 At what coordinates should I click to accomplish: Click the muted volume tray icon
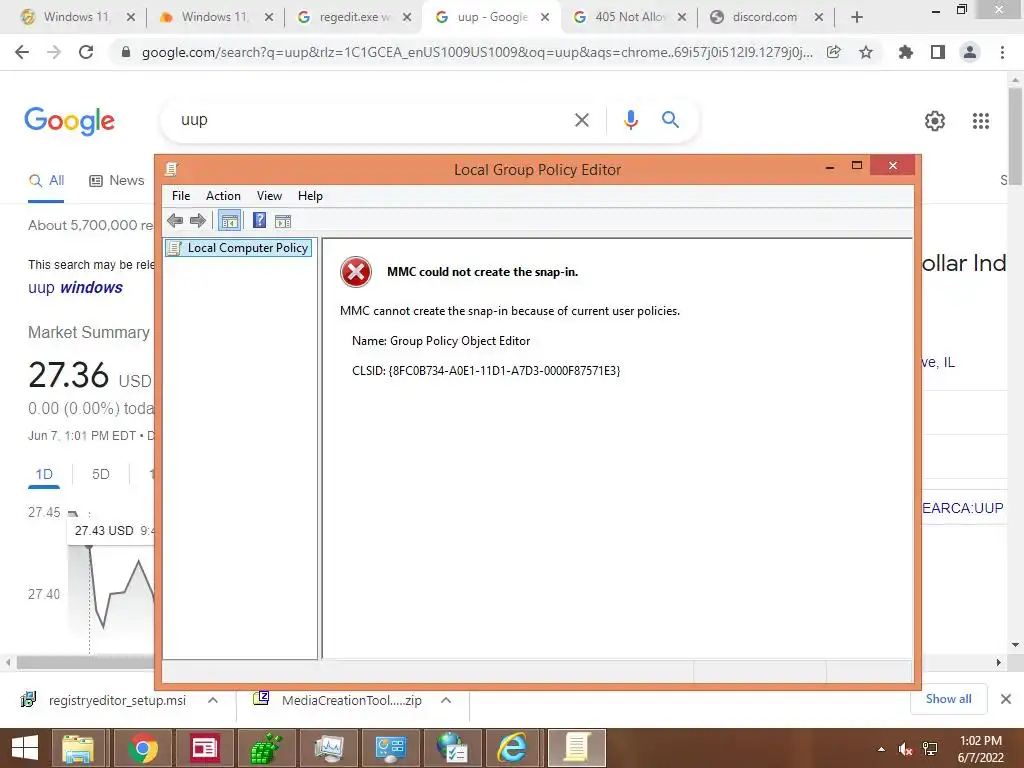[x=905, y=749]
